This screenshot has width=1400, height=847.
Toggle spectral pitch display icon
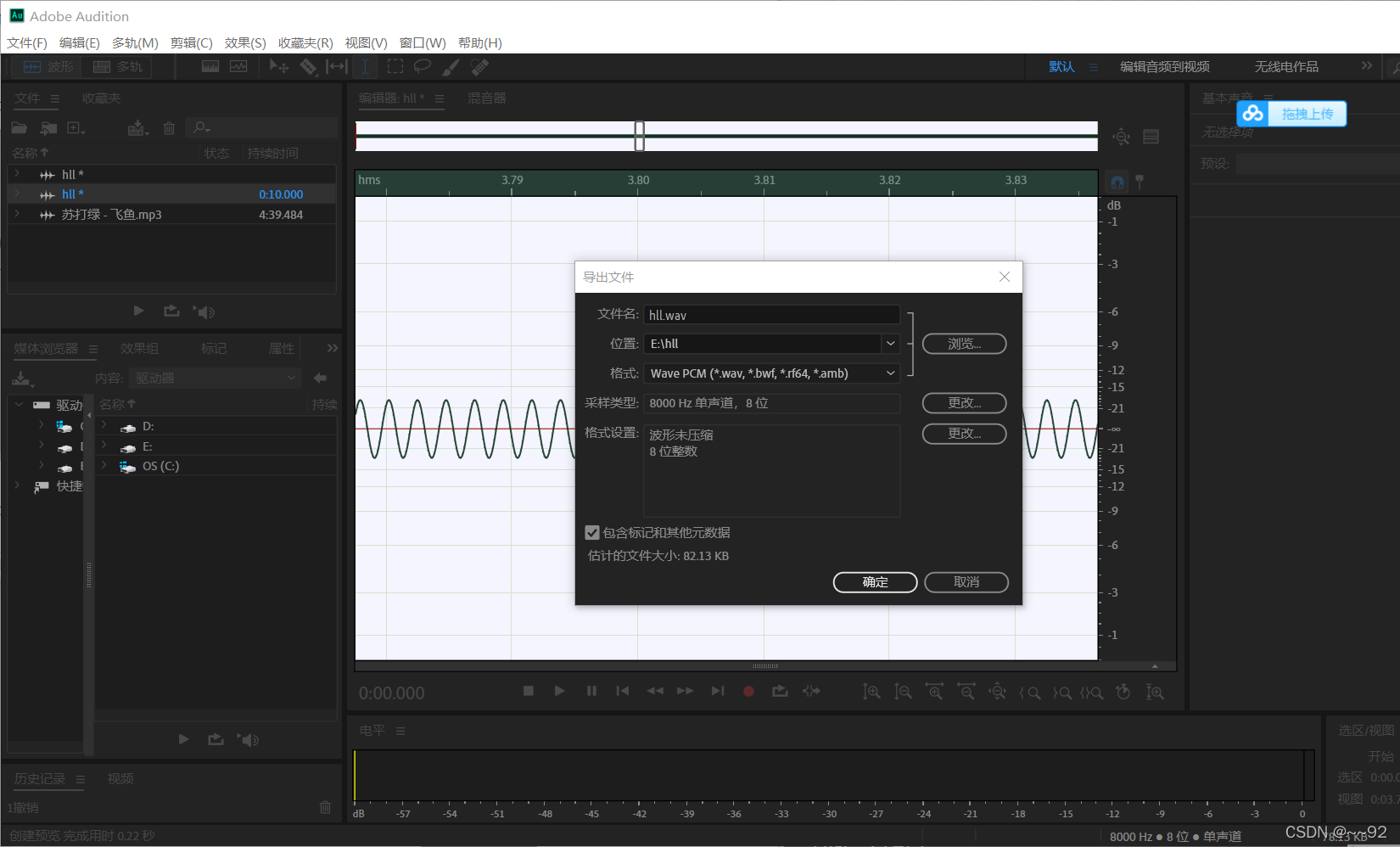coord(238,67)
